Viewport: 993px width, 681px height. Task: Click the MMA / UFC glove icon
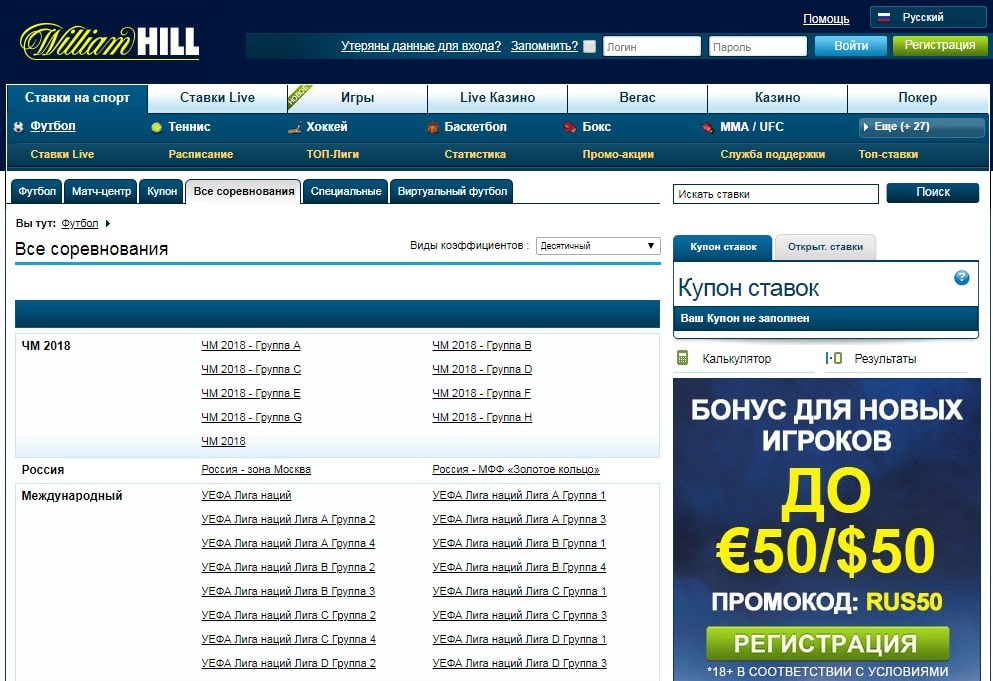(x=708, y=127)
